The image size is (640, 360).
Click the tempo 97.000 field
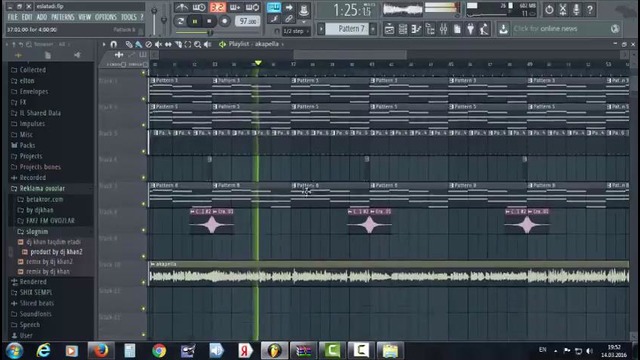247,21
